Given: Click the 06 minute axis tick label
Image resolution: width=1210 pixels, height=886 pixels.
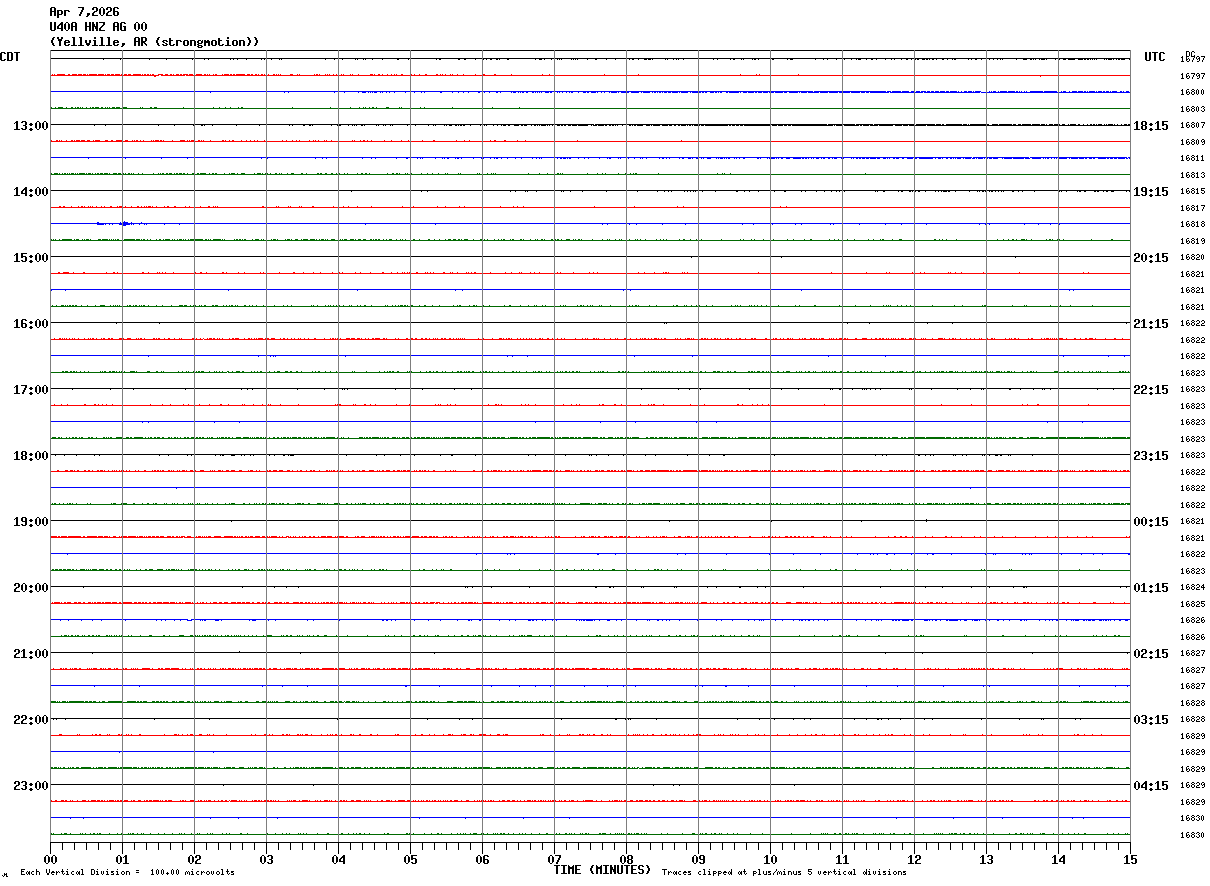Looking at the screenshot, I should (x=483, y=860).
